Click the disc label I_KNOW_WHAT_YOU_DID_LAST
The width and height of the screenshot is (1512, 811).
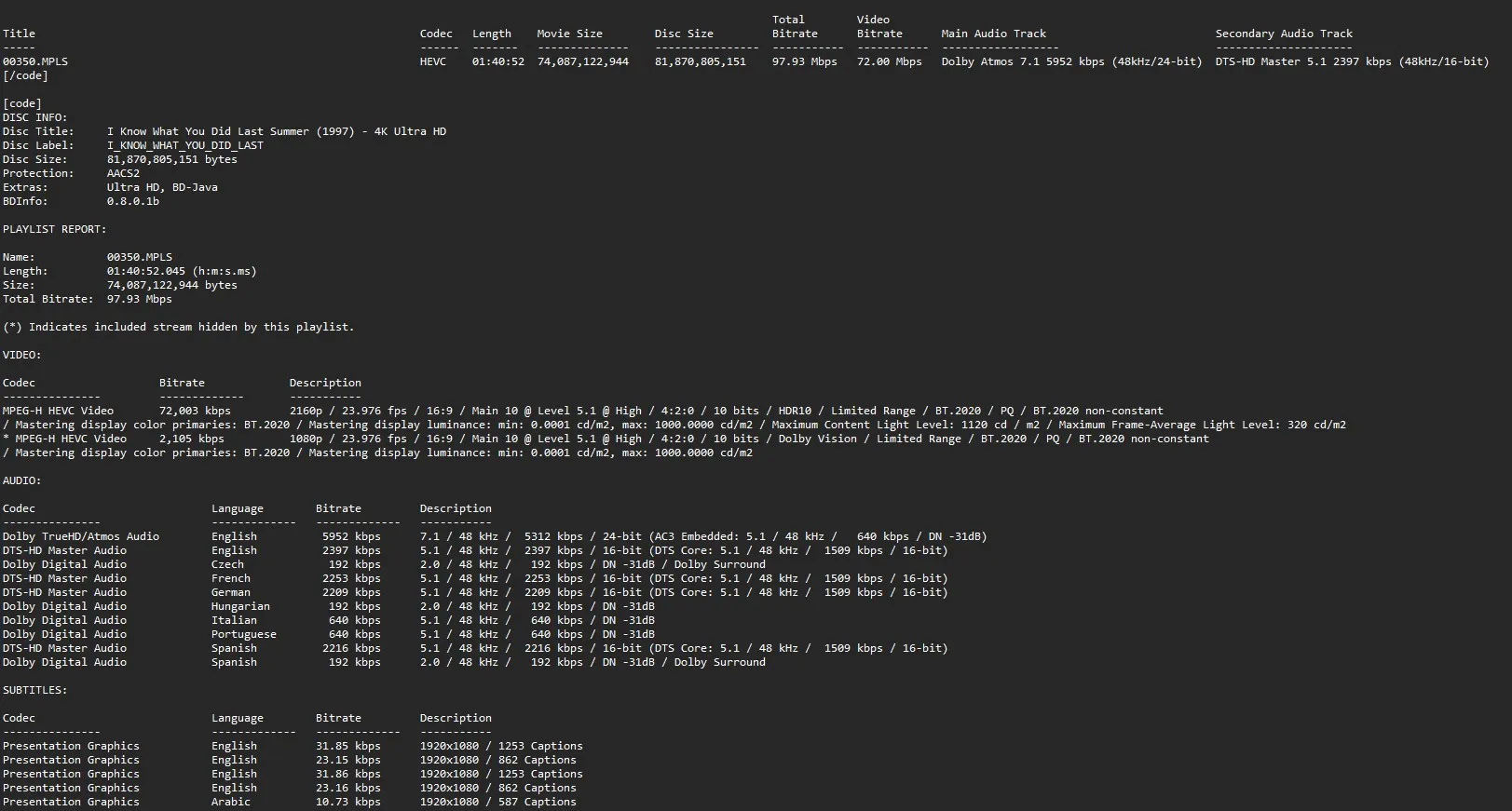pyautogui.click(x=184, y=145)
